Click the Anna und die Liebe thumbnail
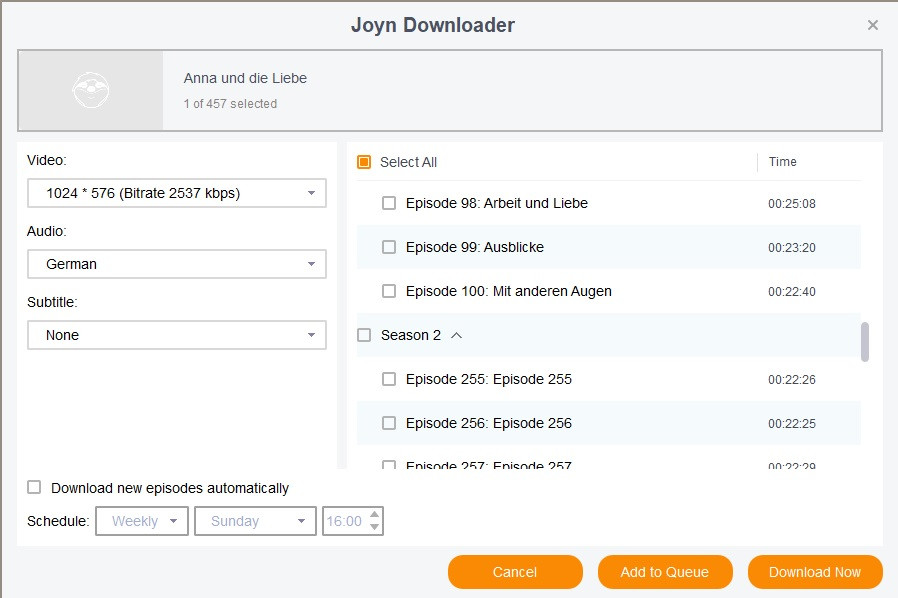 tap(91, 91)
